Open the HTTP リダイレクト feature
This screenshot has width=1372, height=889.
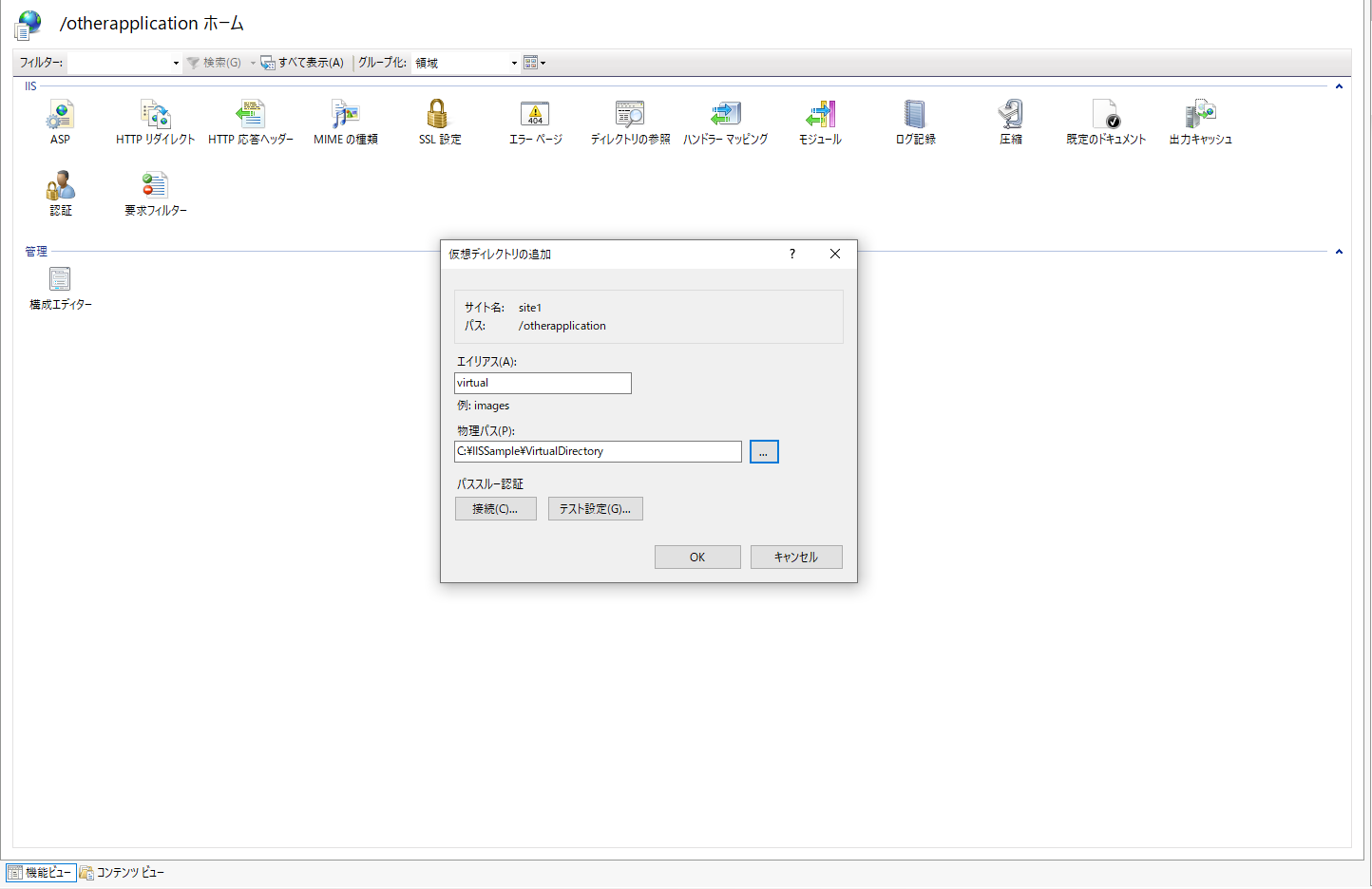click(x=155, y=123)
